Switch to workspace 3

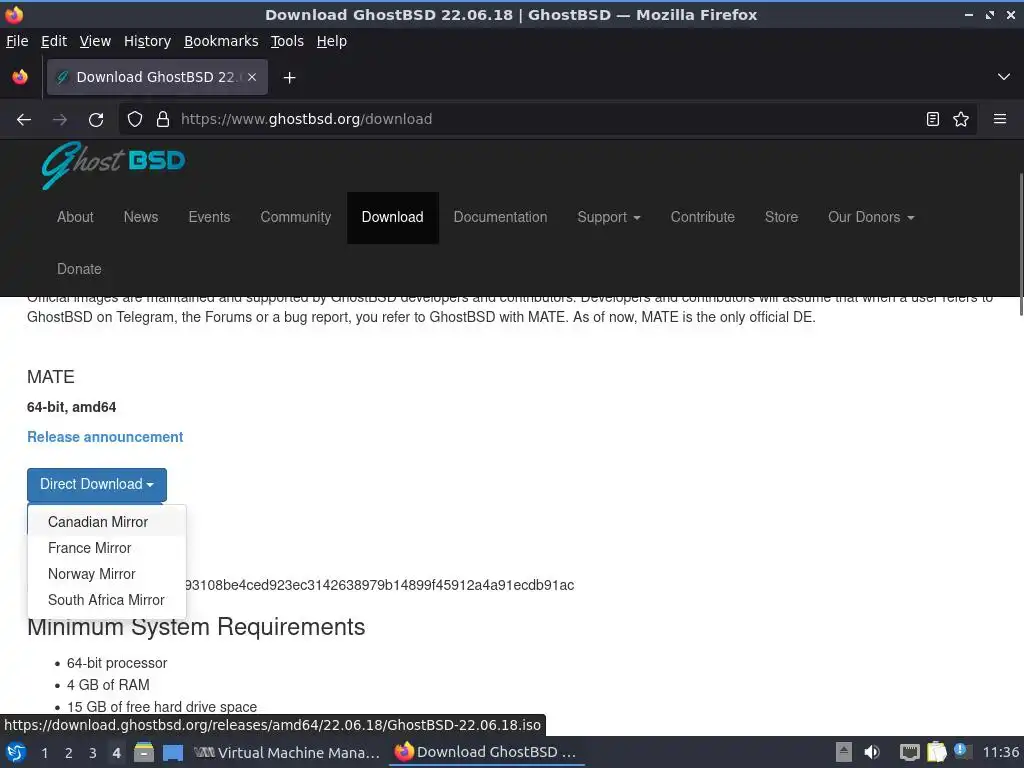coord(93,753)
